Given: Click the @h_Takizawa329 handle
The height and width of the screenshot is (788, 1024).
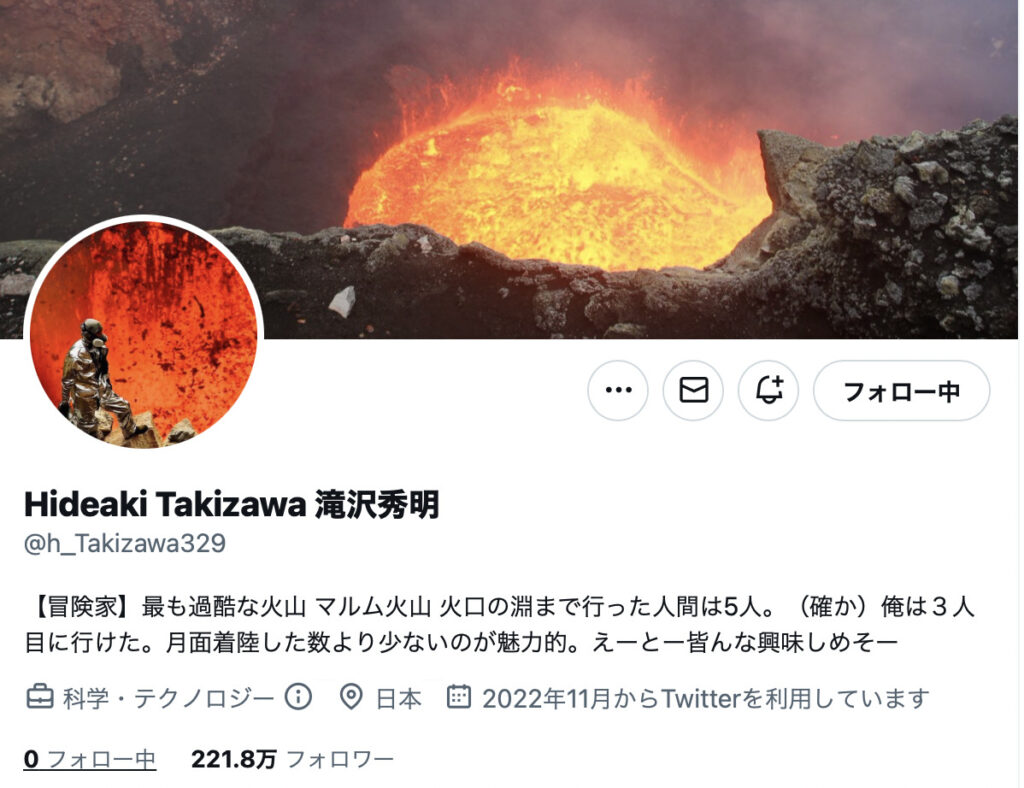Looking at the screenshot, I should (125, 543).
